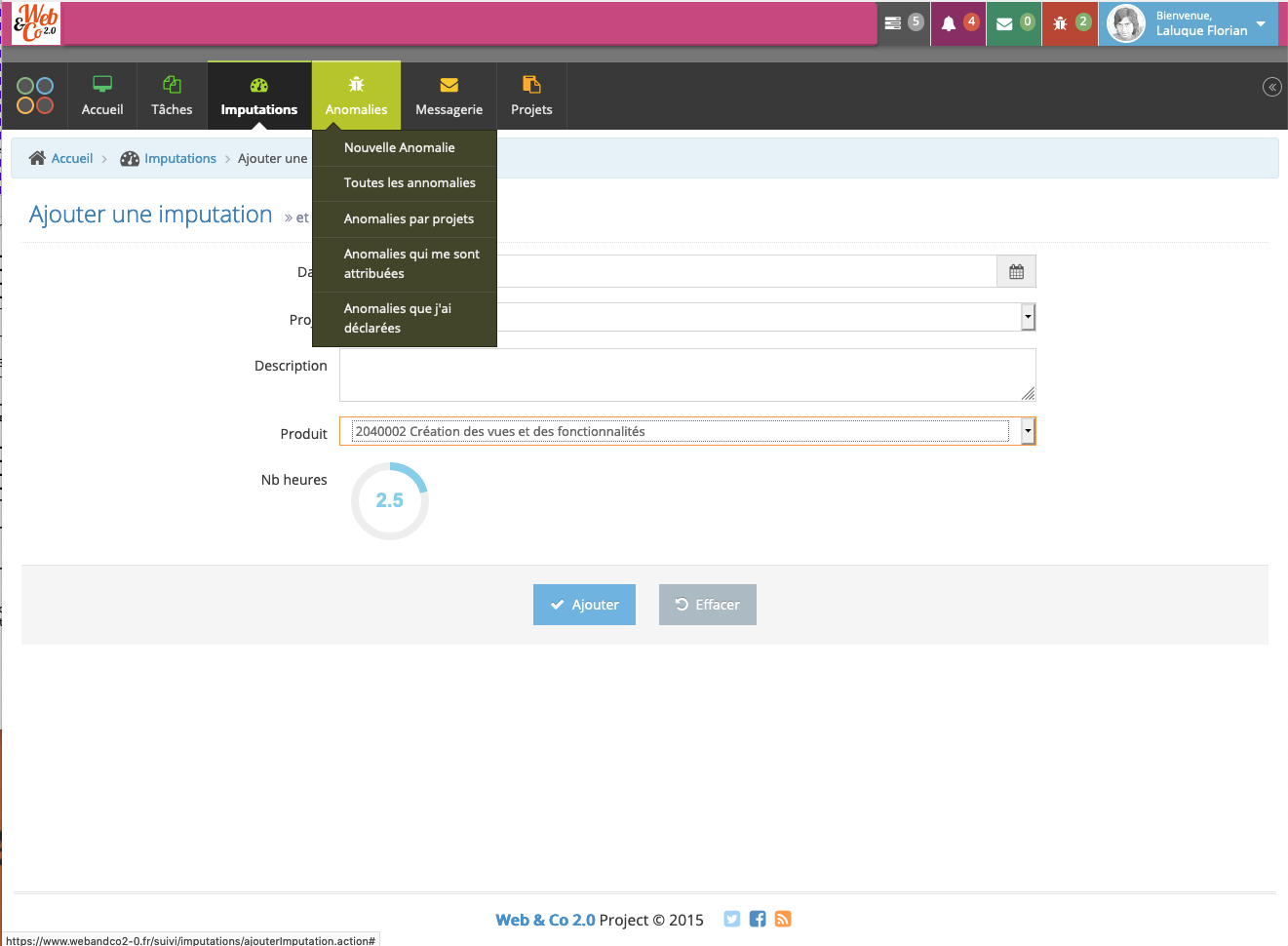Open the Imputations menu

pyautogui.click(x=259, y=96)
